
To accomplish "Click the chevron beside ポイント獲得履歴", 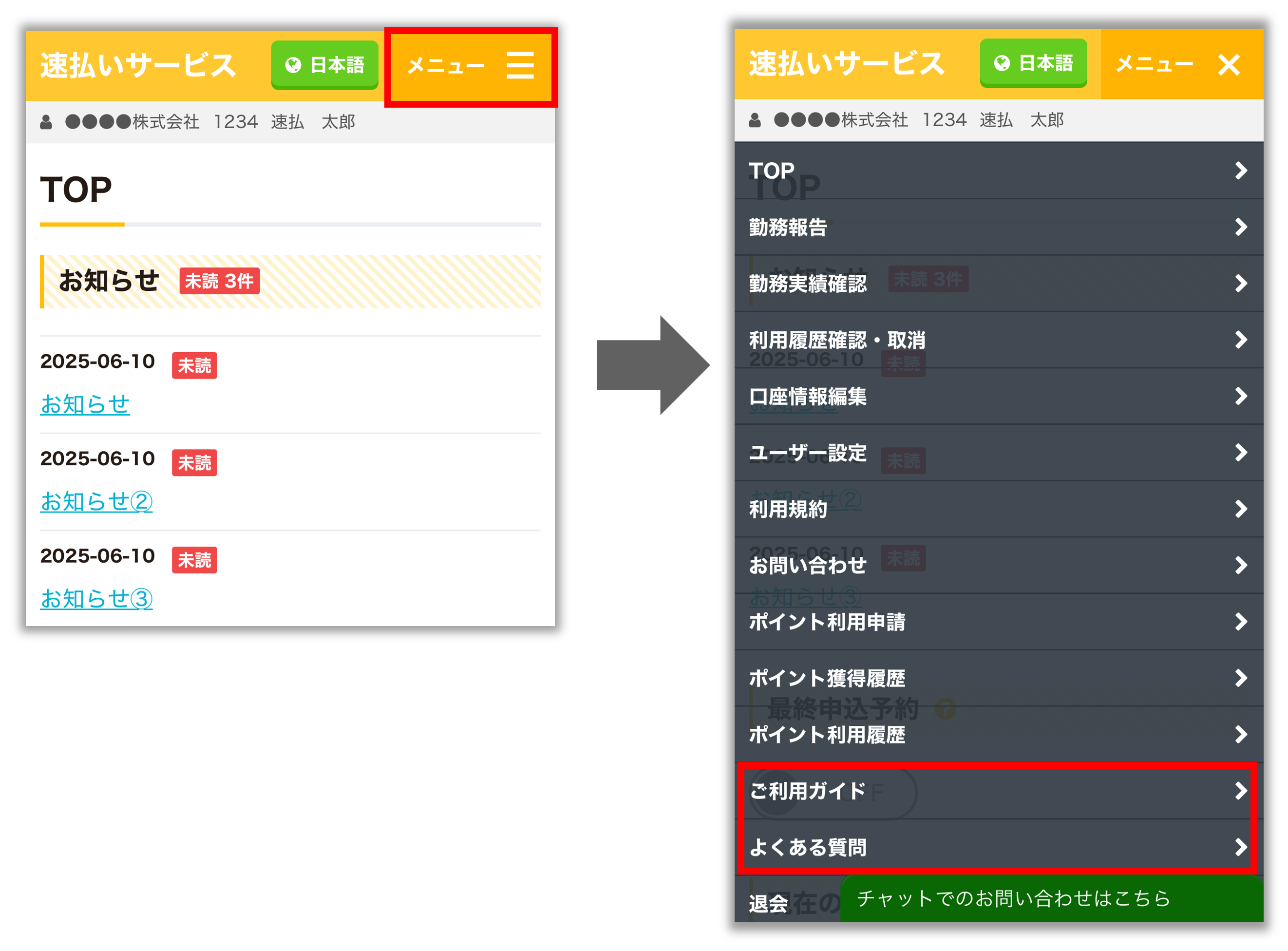I will tap(1240, 678).
